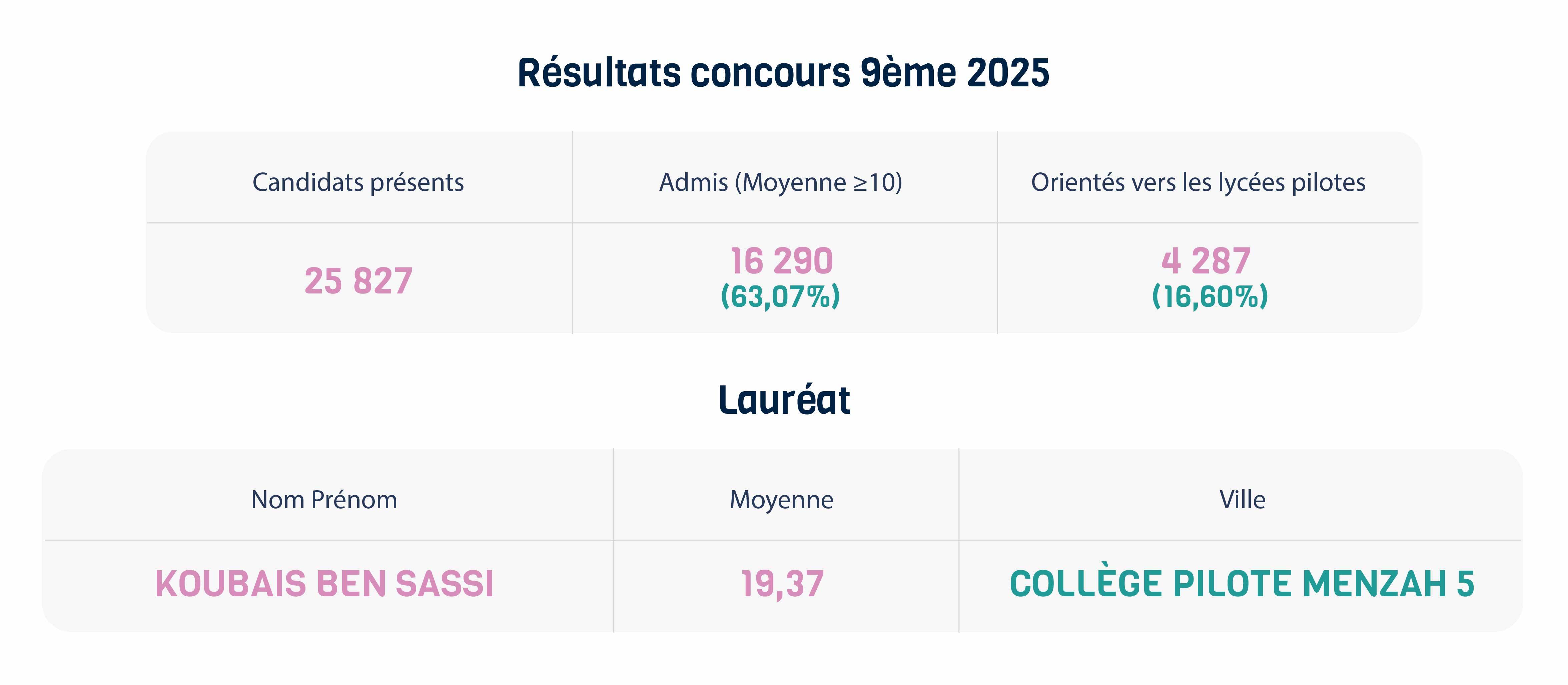Click the 'Résultats concours 9ème 2025' title
The image size is (1568, 685).
click(783, 73)
